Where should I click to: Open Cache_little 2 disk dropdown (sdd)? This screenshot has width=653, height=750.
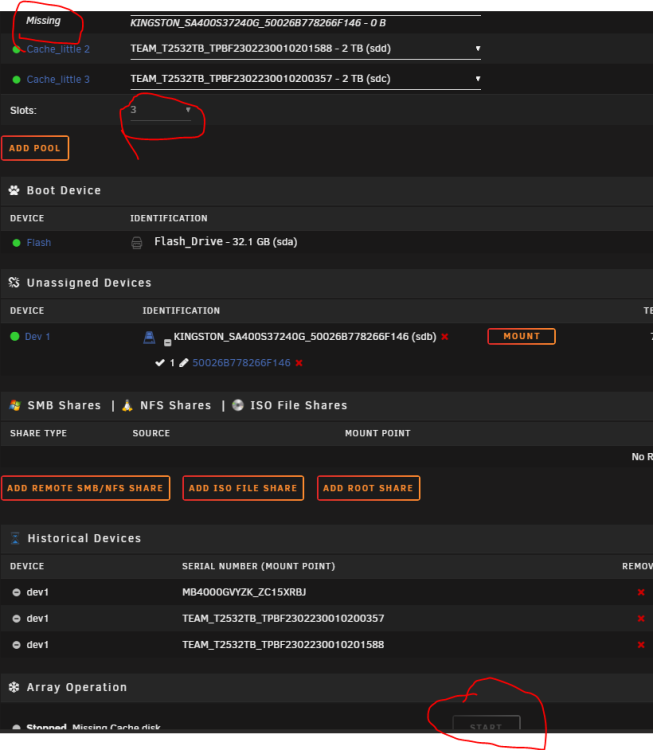[305, 49]
